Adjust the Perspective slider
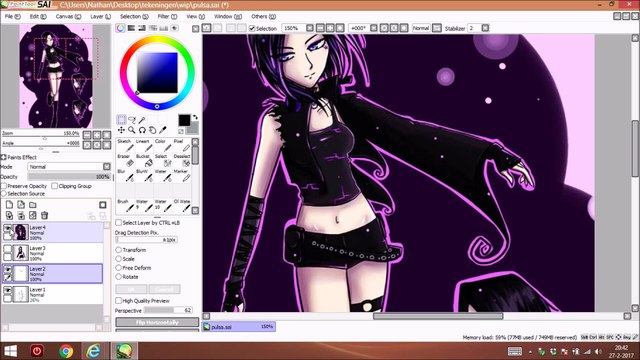640x360 pixels. pos(168,310)
